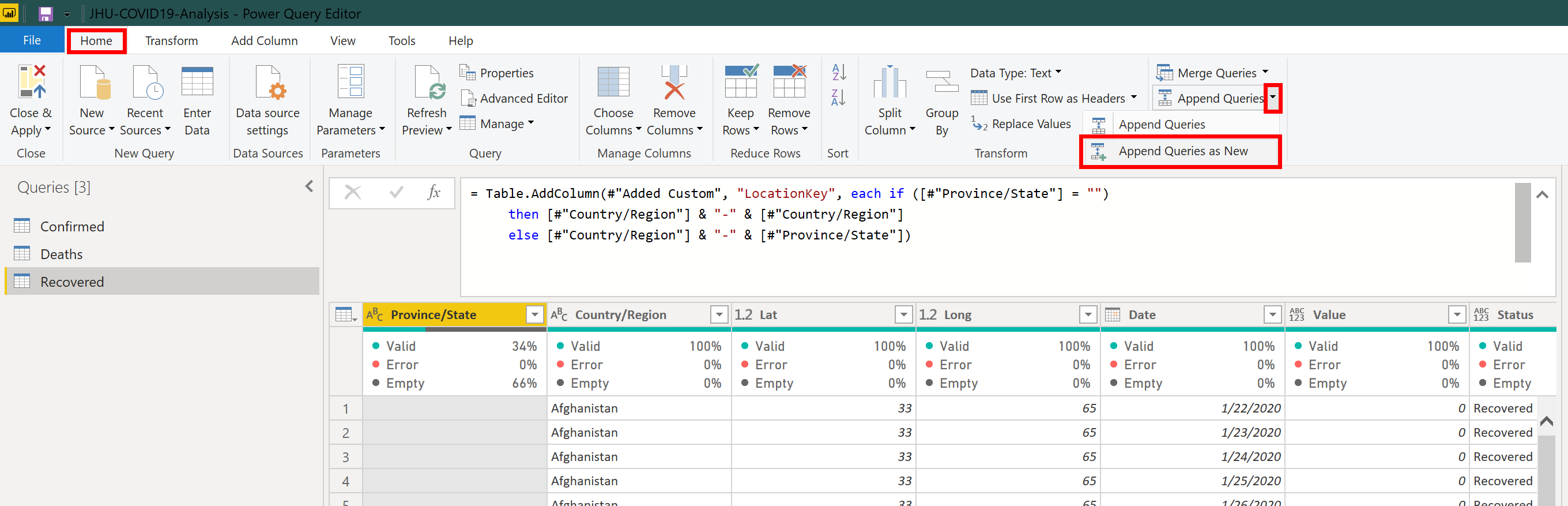Click the Value column ABC123 type icon
This screenshot has height=506, width=1568.
point(1297,315)
